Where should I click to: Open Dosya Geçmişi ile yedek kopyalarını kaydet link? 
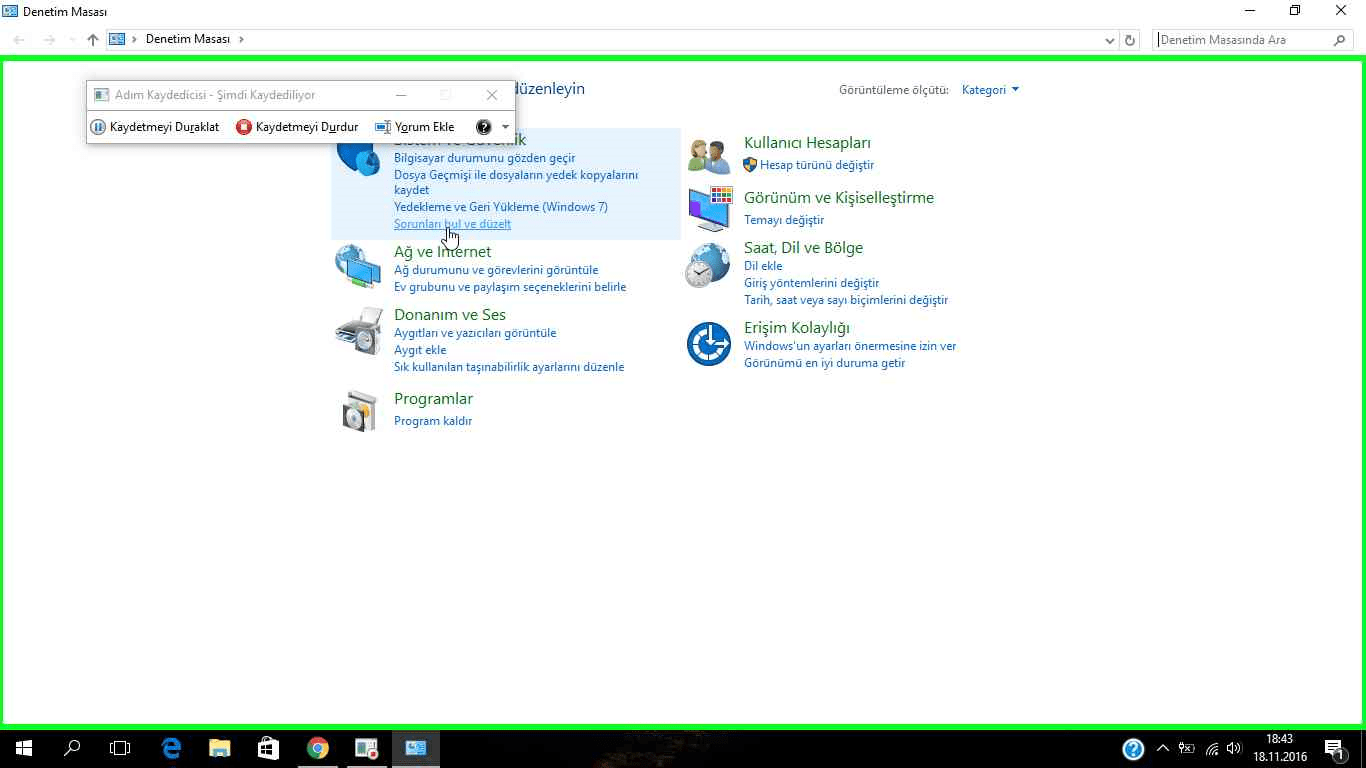click(x=516, y=182)
